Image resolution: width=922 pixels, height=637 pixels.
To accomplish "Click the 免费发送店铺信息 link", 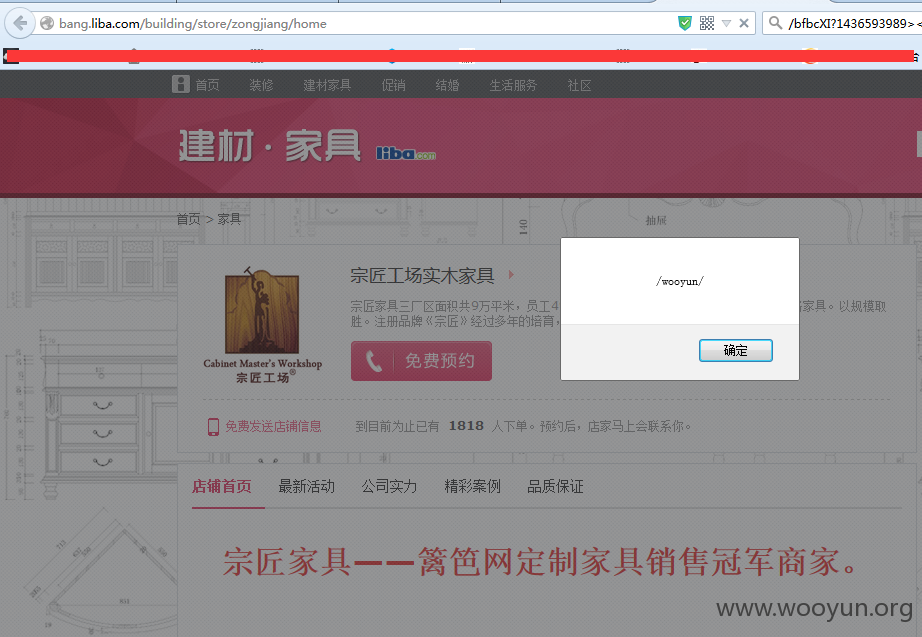I will [x=273, y=426].
